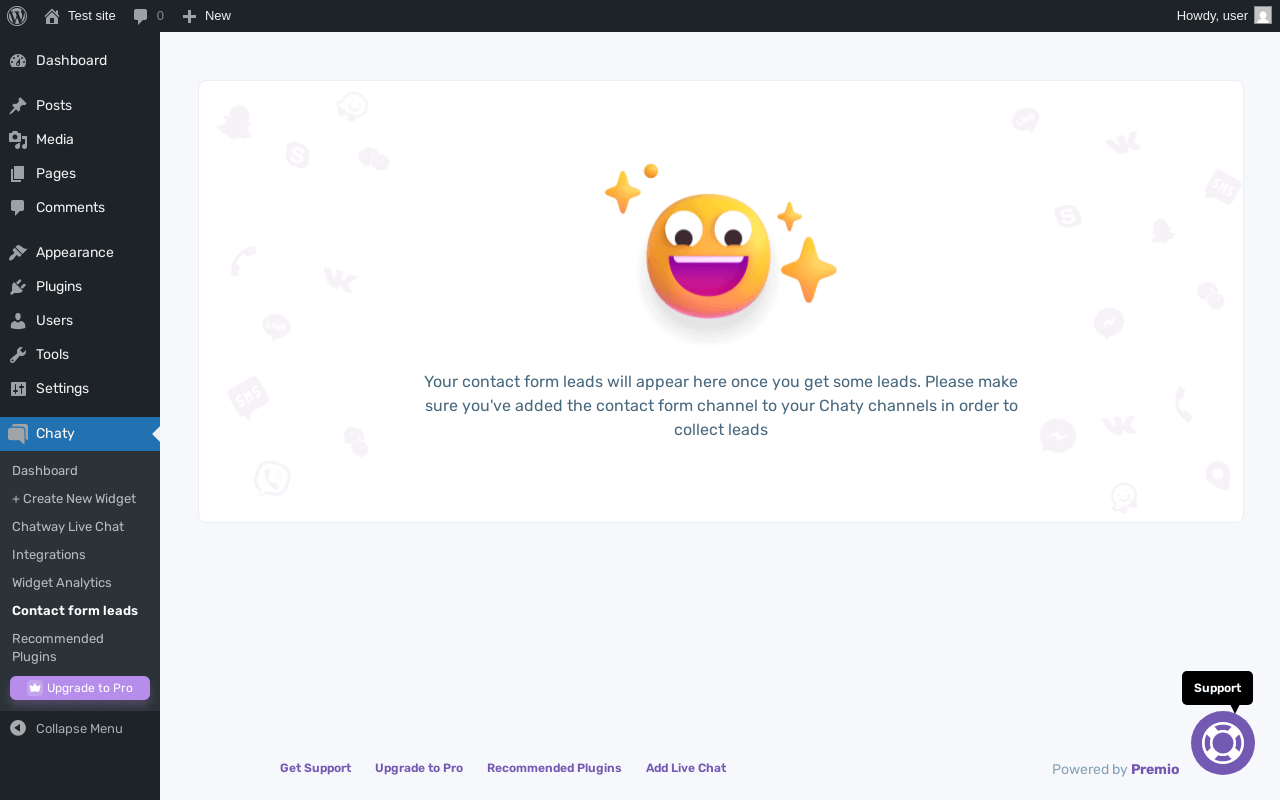Click the WordPress logo icon
The width and height of the screenshot is (1280, 800).
tap(16, 16)
